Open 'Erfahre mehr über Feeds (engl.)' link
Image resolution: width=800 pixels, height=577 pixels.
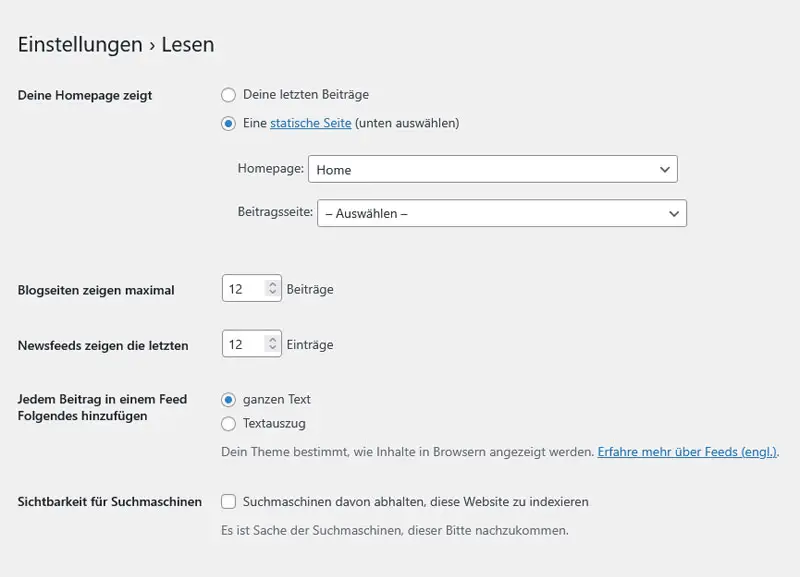[x=687, y=452]
